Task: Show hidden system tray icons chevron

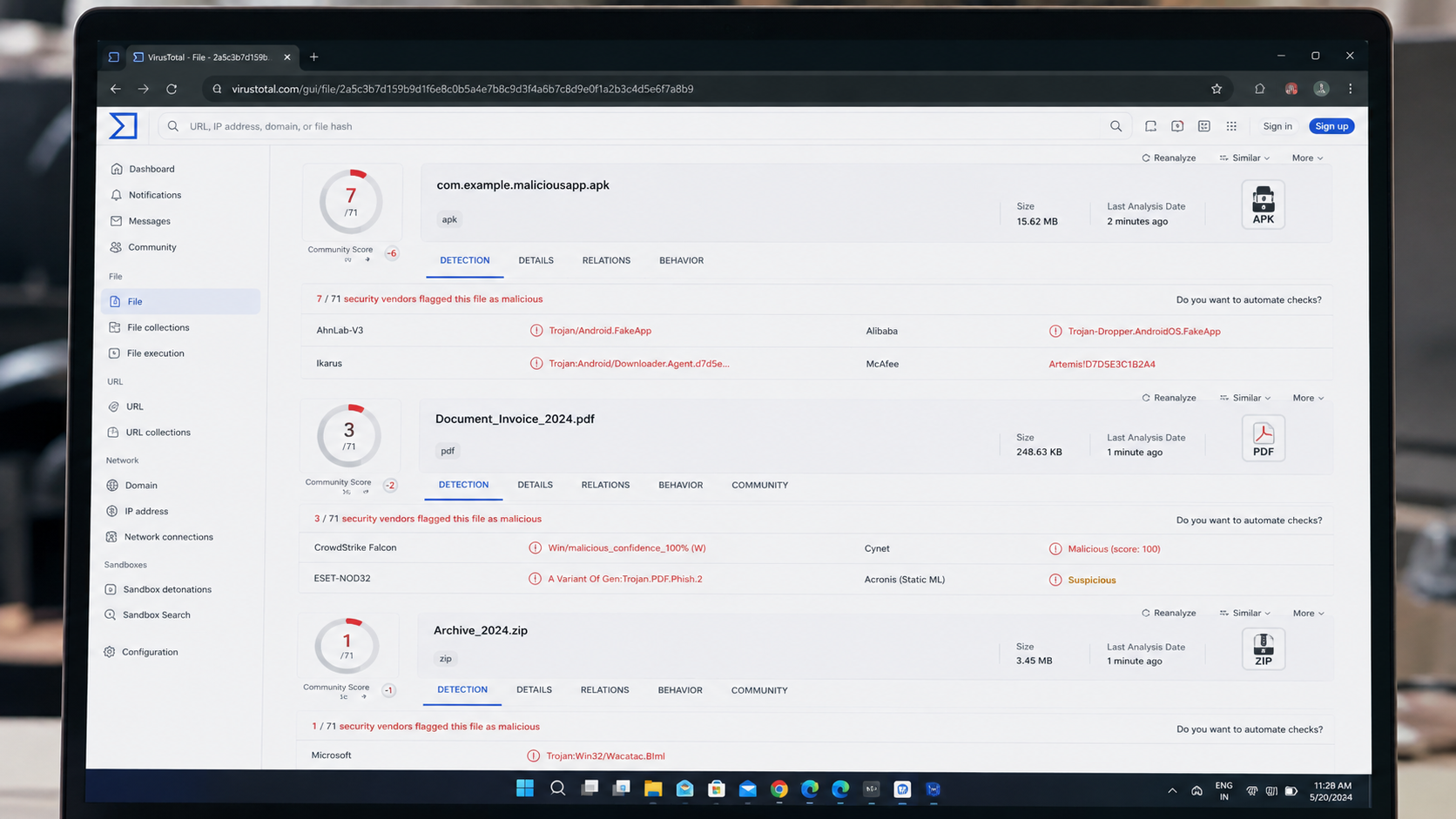Action: (x=1172, y=791)
